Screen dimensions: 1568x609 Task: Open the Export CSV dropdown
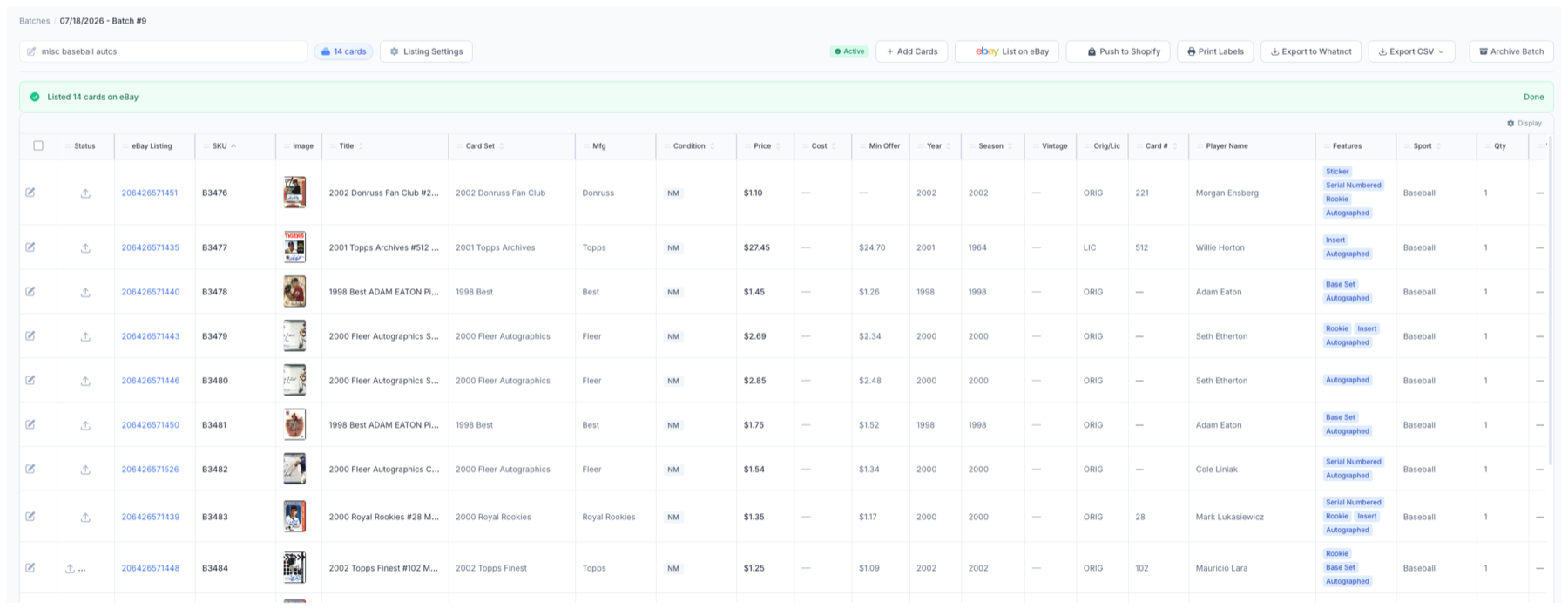1411,51
